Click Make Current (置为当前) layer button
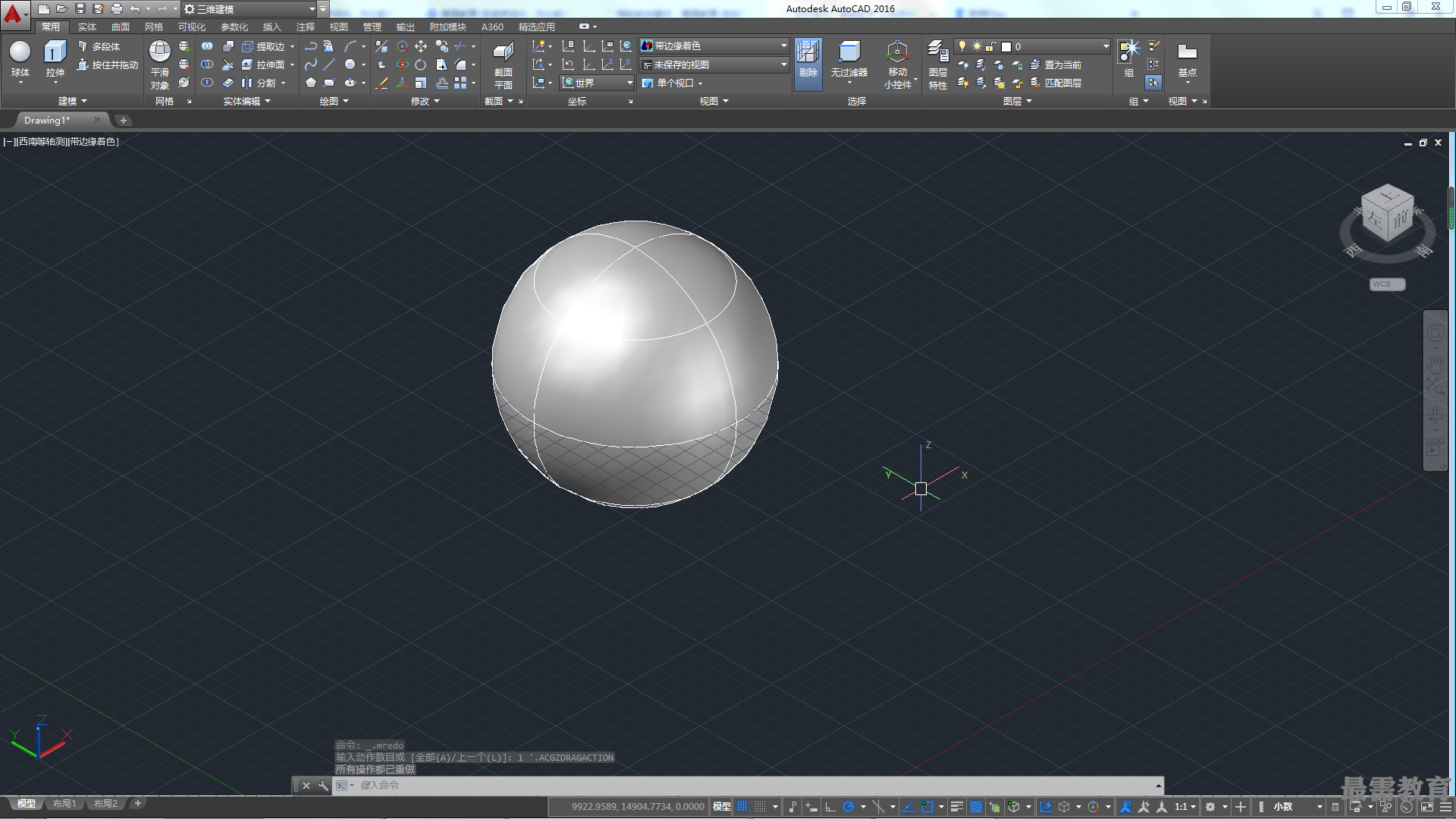 point(1056,65)
